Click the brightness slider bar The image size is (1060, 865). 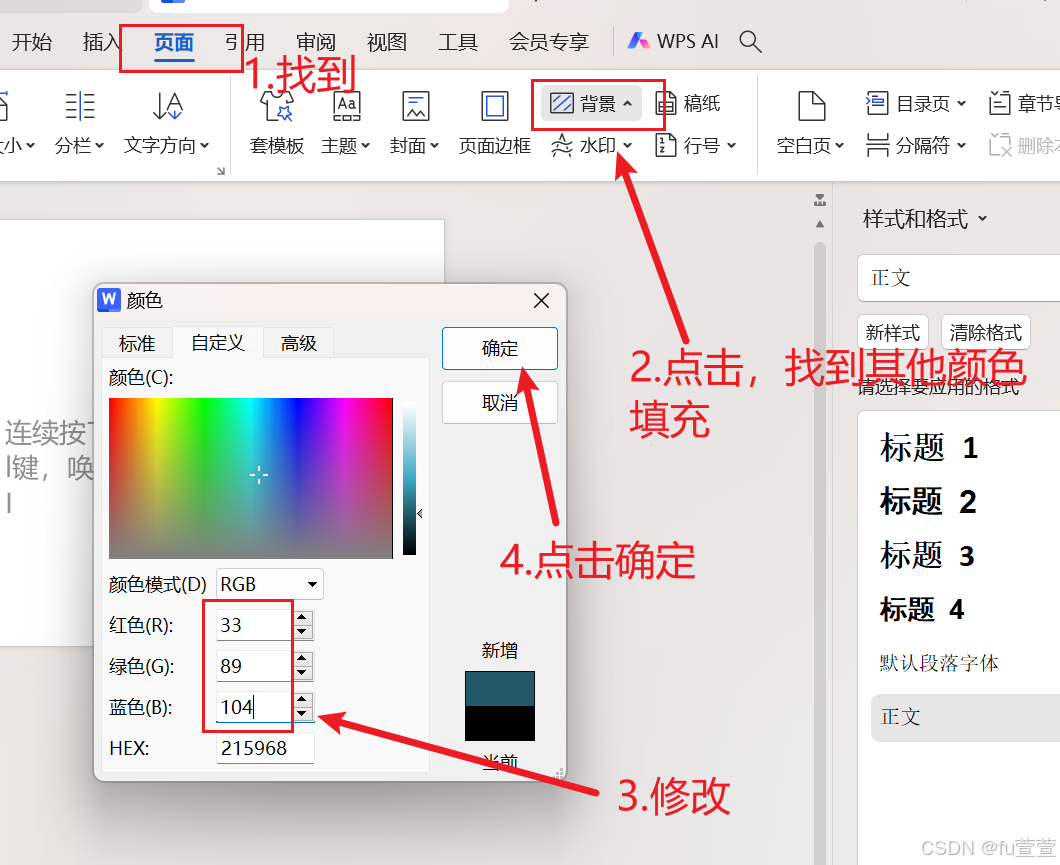coord(410,478)
